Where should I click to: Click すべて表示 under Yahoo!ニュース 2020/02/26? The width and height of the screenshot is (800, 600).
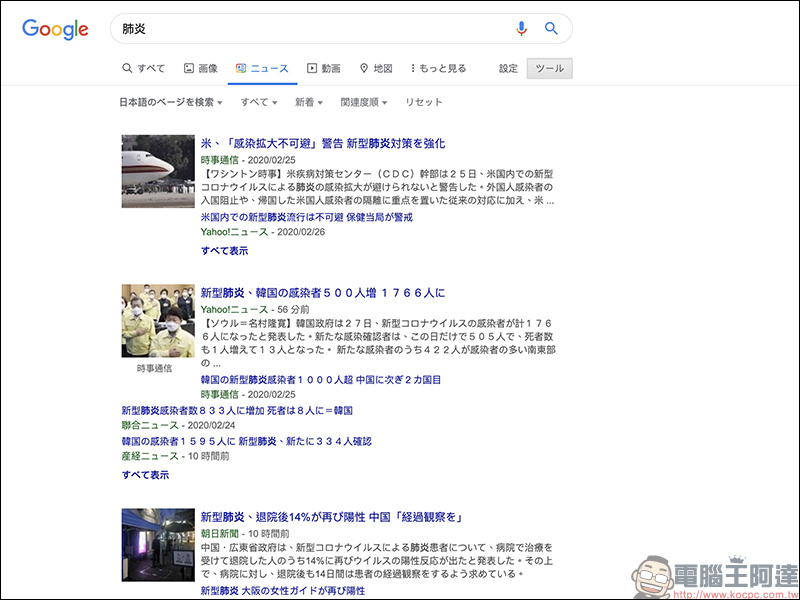[224, 251]
